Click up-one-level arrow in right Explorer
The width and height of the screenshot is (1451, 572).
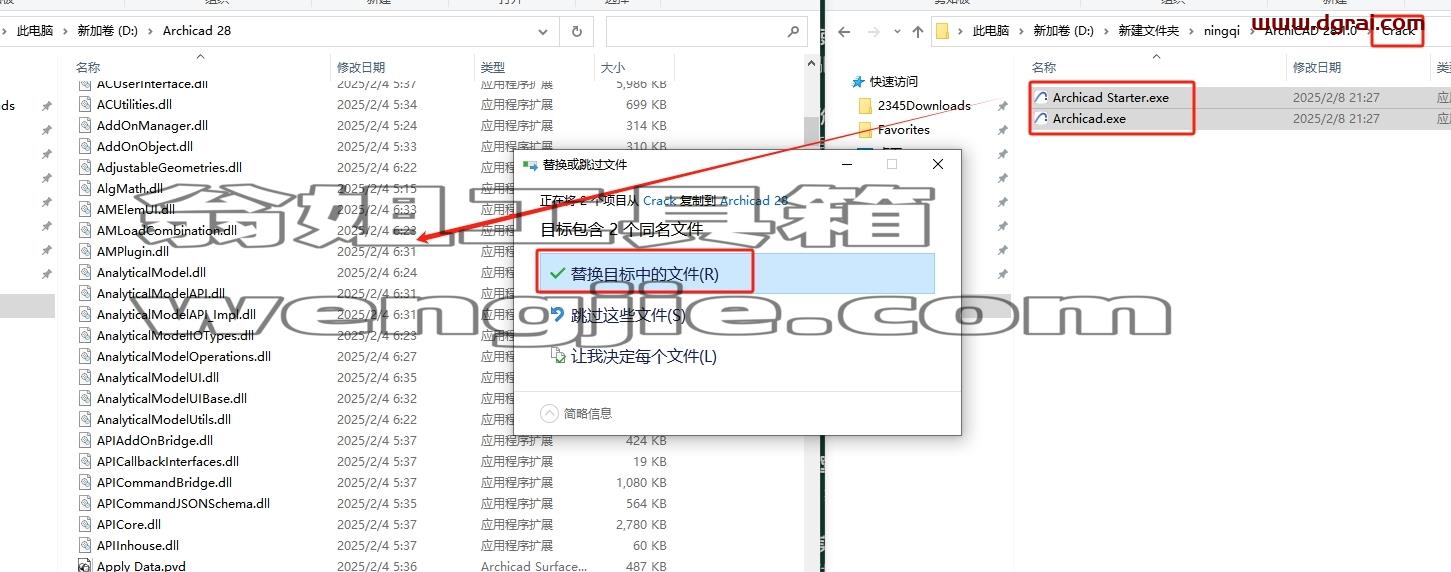918,31
